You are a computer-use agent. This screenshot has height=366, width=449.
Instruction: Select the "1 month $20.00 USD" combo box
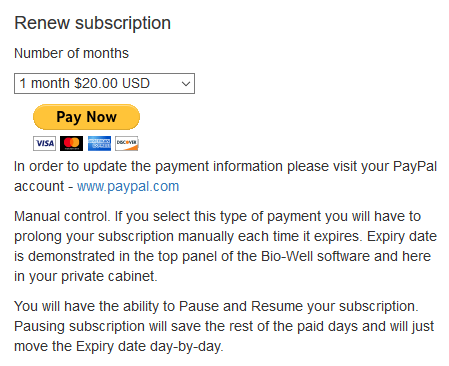[x=104, y=83]
